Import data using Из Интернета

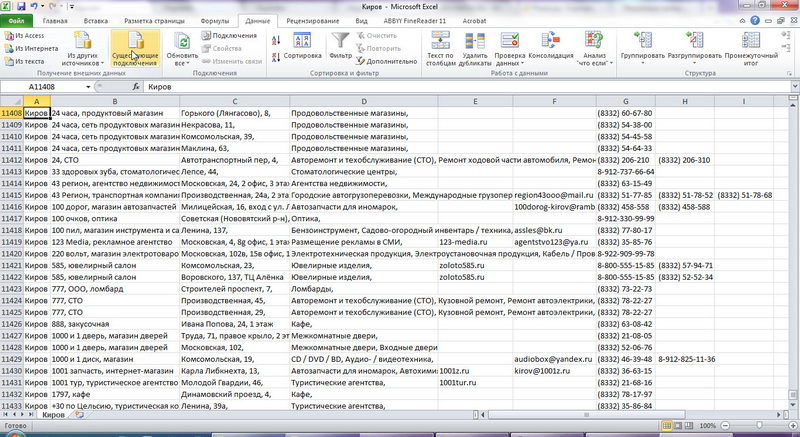coord(31,48)
